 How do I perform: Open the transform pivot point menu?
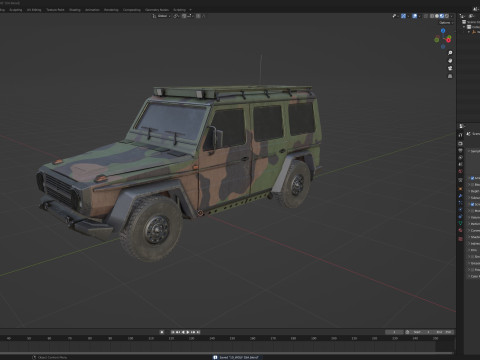click(176, 16)
